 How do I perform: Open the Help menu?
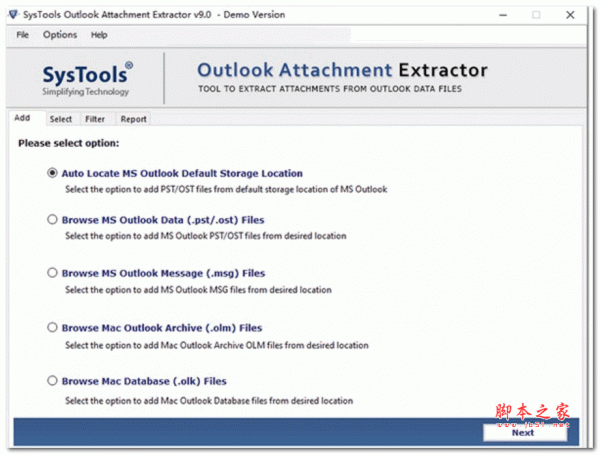[x=99, y=35]
